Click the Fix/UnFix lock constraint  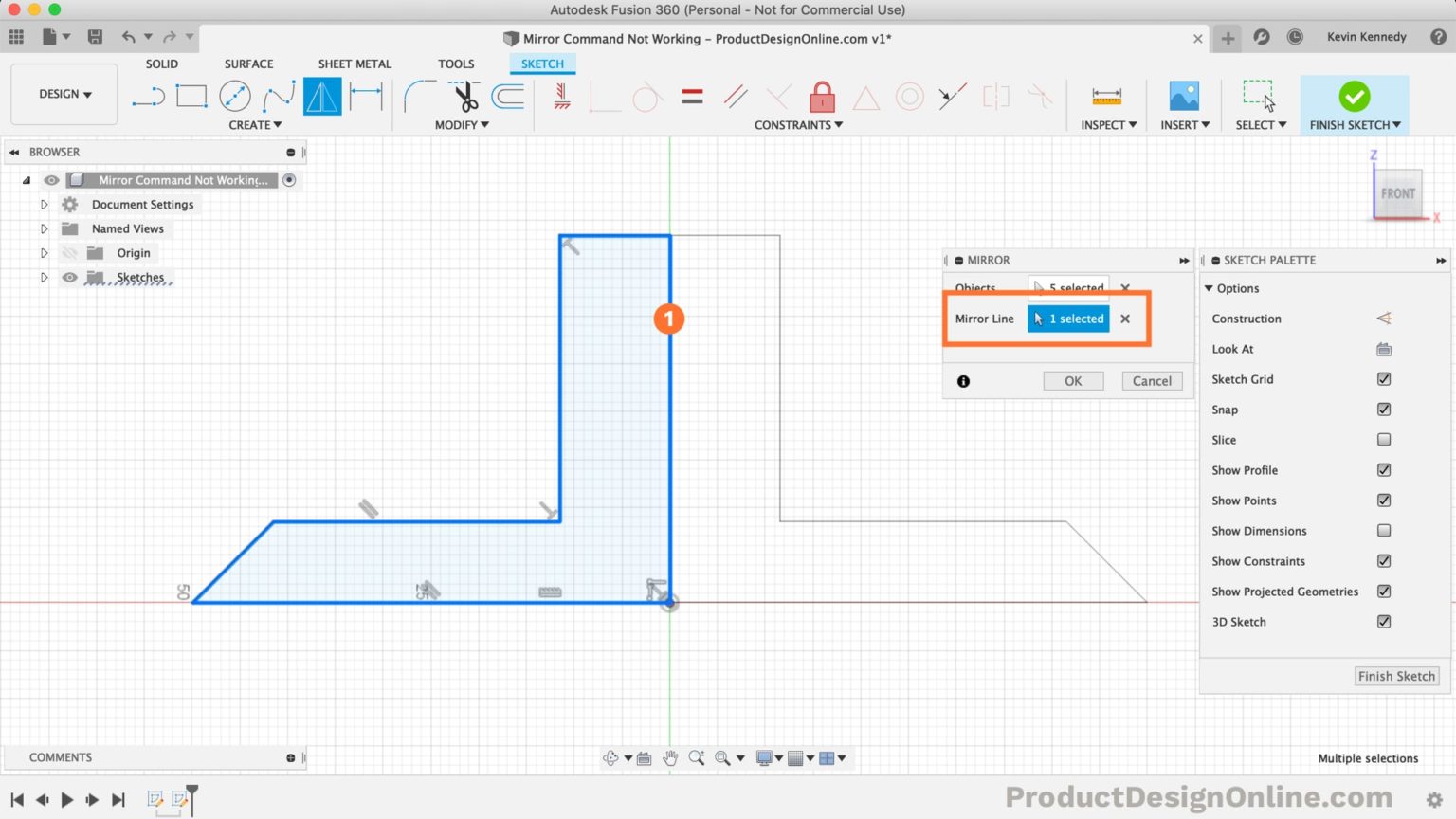(x=821, y=95)
